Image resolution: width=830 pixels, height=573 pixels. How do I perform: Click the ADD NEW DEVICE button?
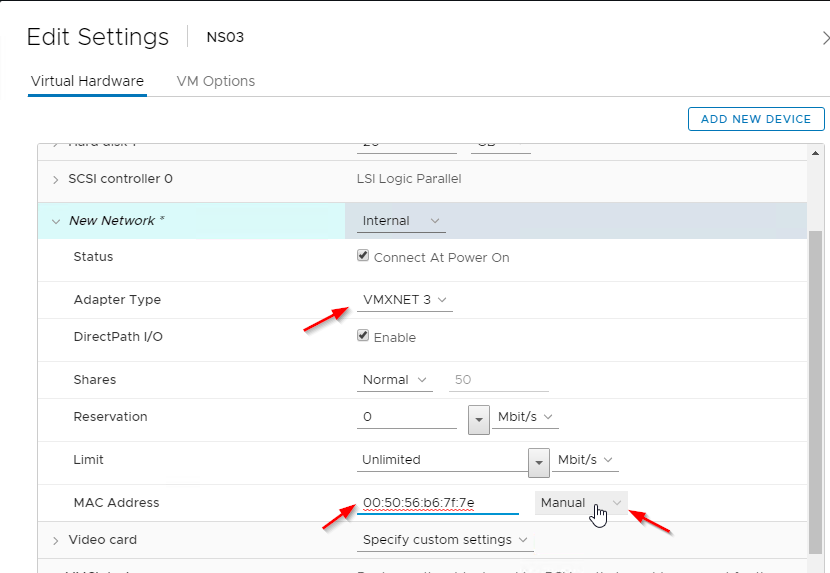click(x=755, y=119)
